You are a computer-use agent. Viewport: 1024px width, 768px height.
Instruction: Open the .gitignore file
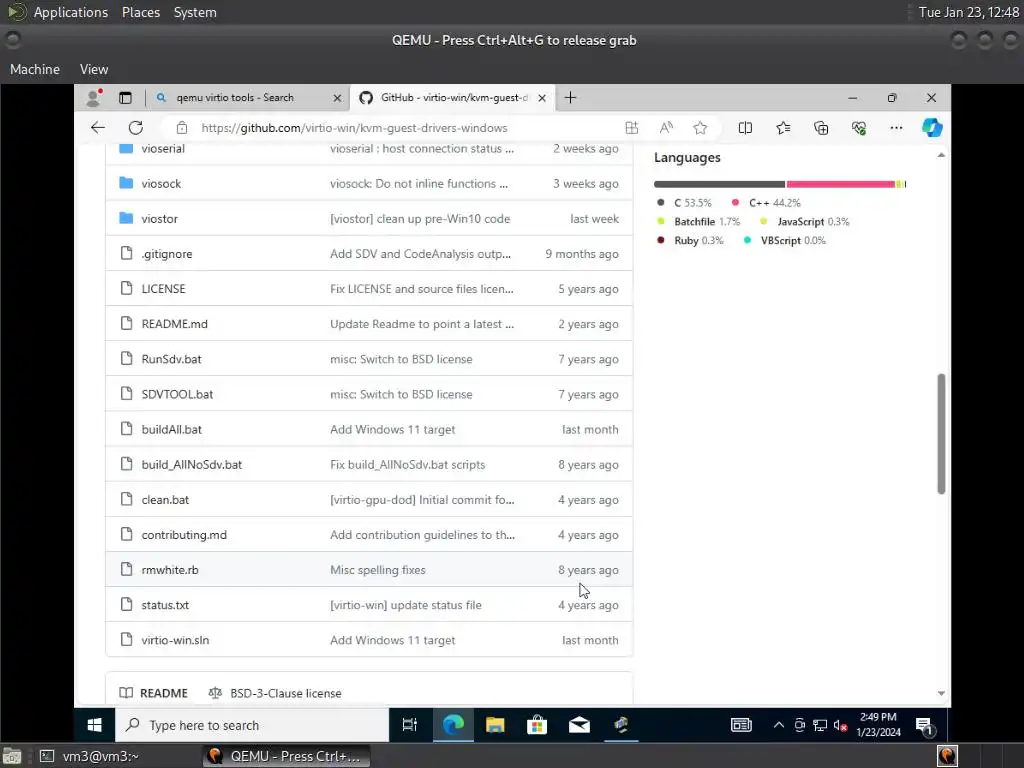(167, 254)
